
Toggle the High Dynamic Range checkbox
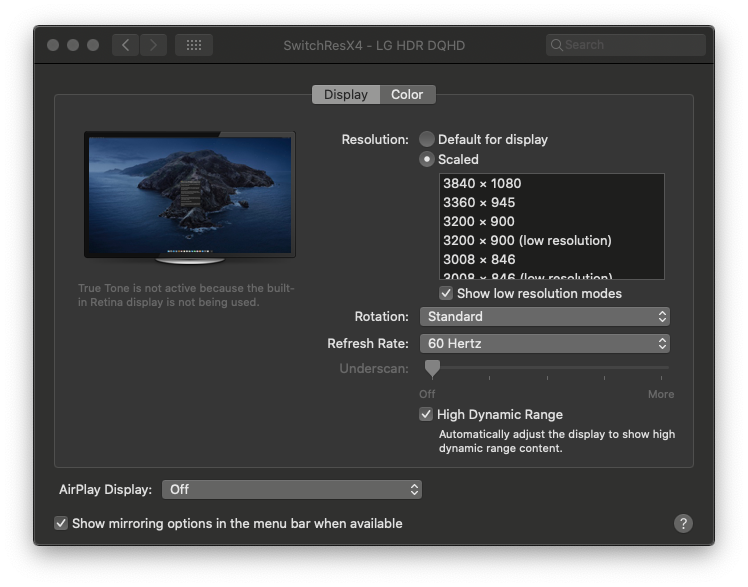[426, 414]
